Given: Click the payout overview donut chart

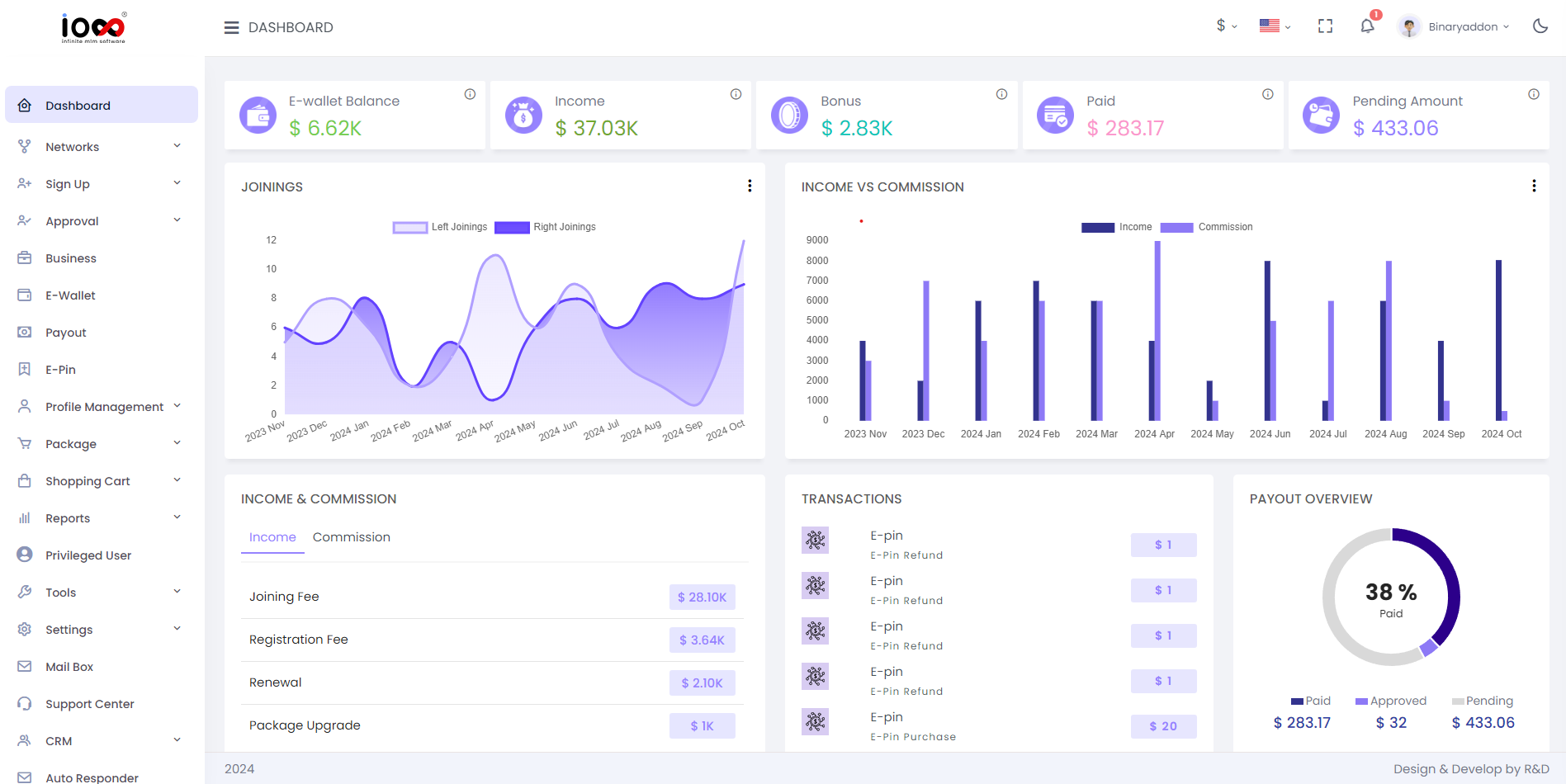Looking at the screenshot, I should [x=1391, y=597].
